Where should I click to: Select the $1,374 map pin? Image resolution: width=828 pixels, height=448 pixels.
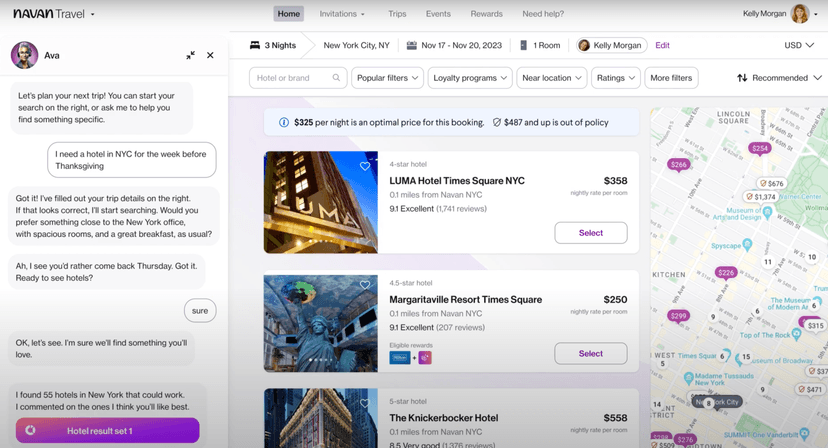click(x=760, y=197)
